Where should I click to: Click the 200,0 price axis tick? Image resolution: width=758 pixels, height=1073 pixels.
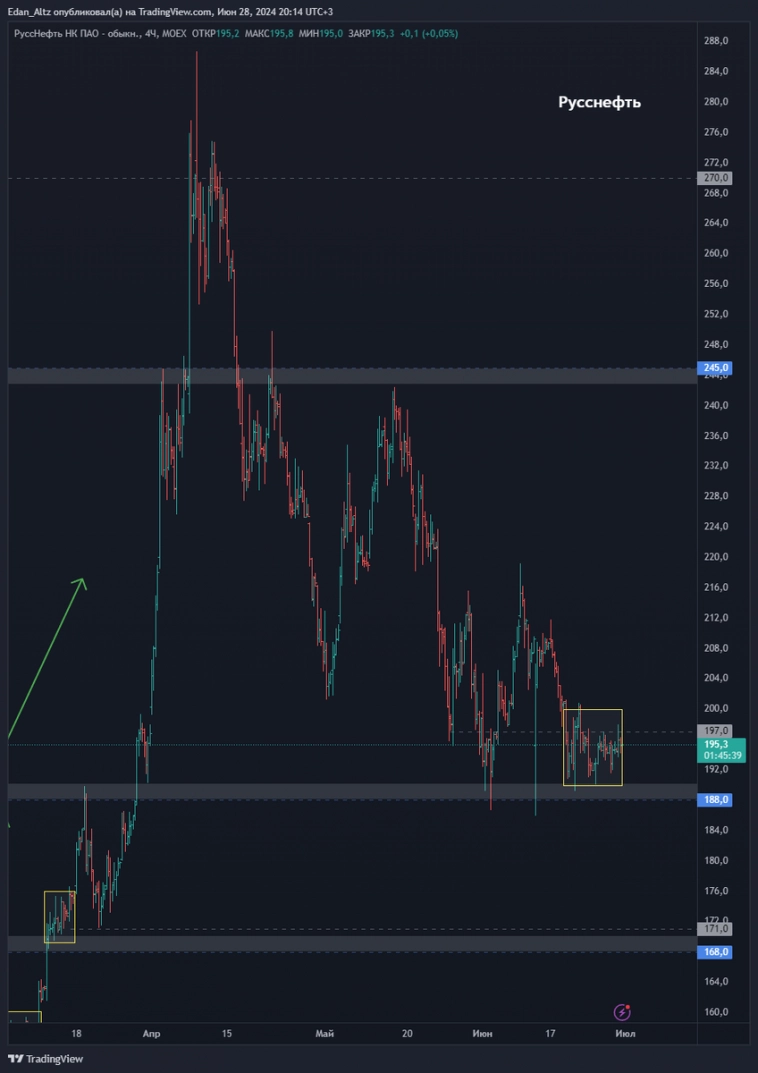714,708
